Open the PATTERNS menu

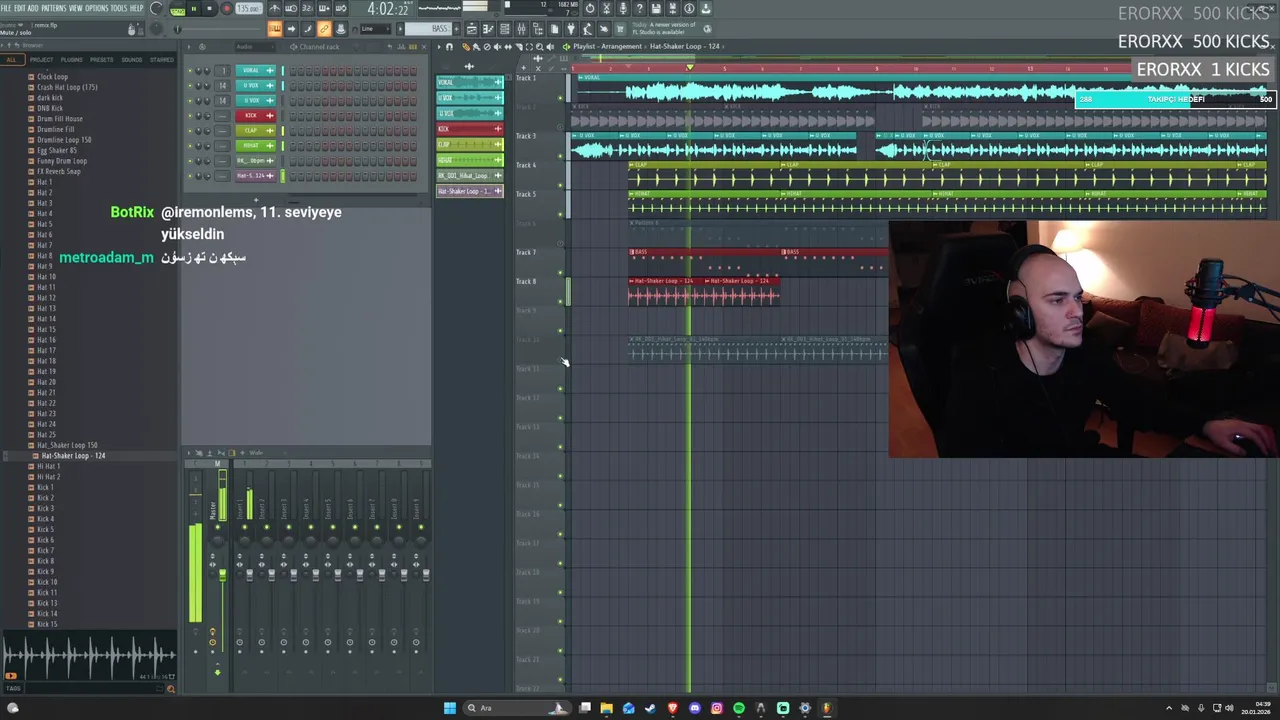[53, 8]
